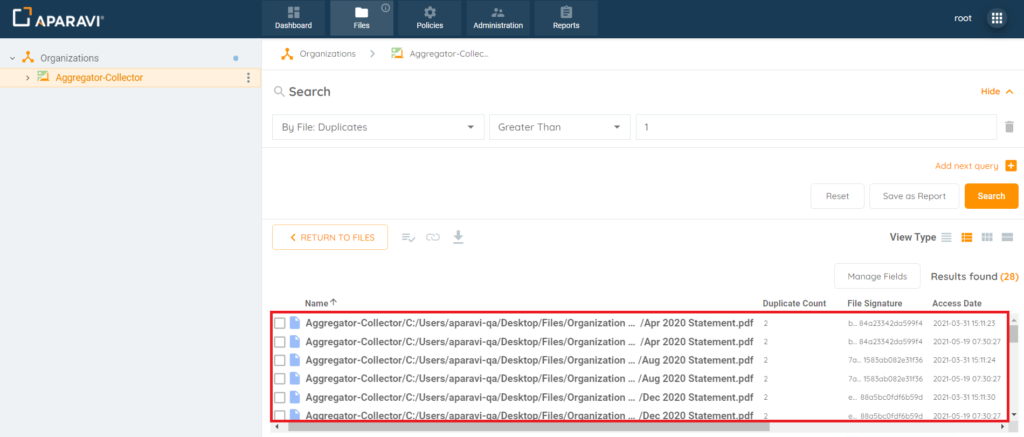The height and width of the screenshot is (437, 1024).
Task: Click access date 2021-03-31 15:11:30
Action: click(x=963, y=397)
